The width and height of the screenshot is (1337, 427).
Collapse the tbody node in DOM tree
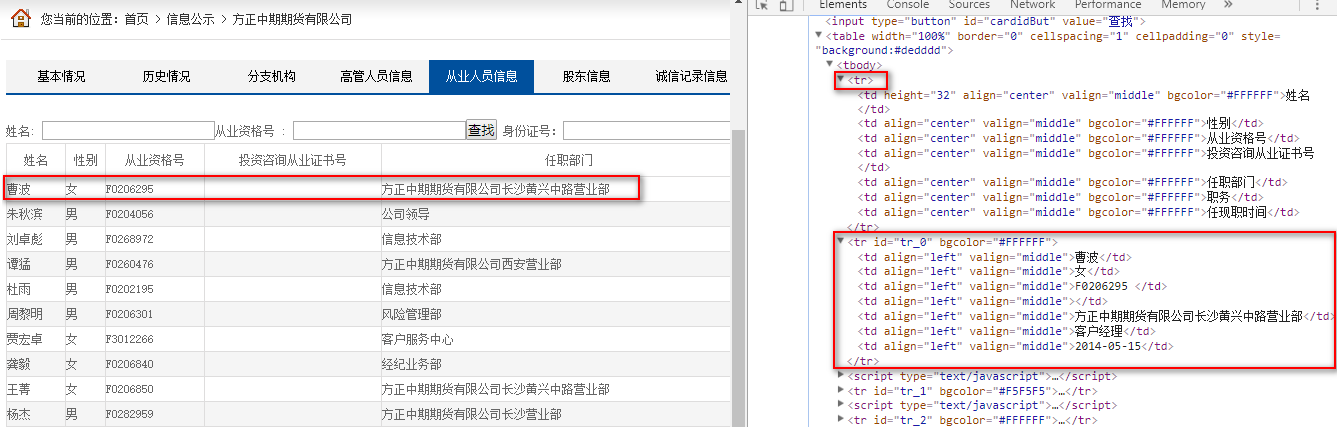point(829,65)
